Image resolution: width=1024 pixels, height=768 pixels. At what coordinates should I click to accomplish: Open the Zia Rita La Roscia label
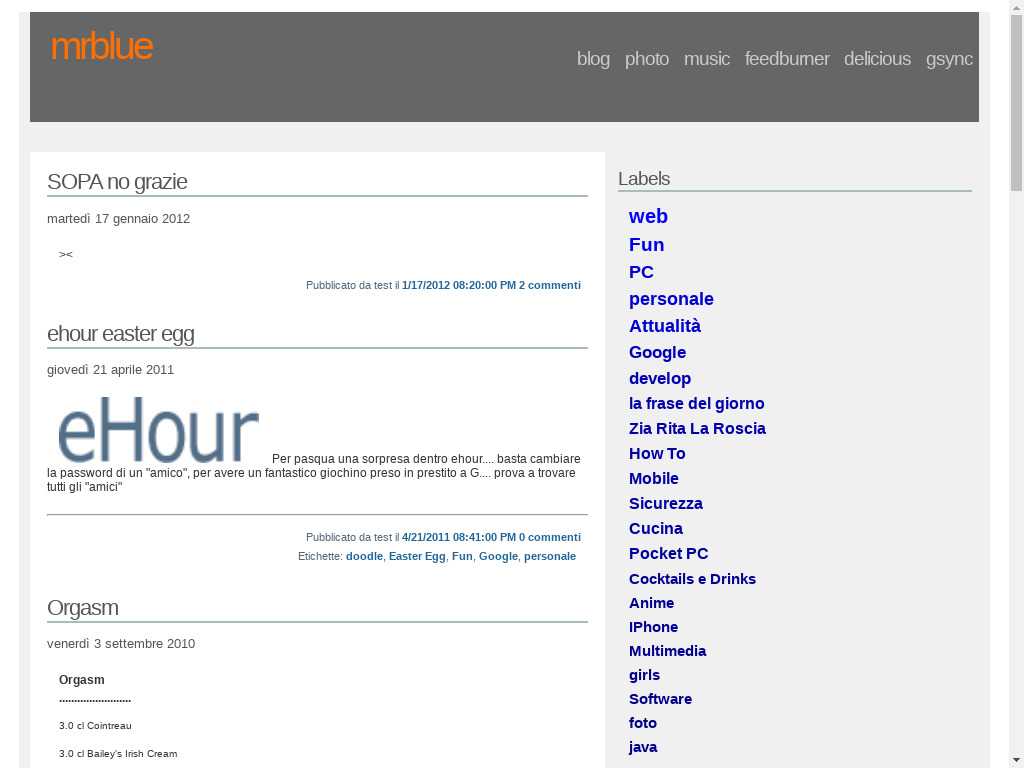pyautogui.click(x=697, y=428)
